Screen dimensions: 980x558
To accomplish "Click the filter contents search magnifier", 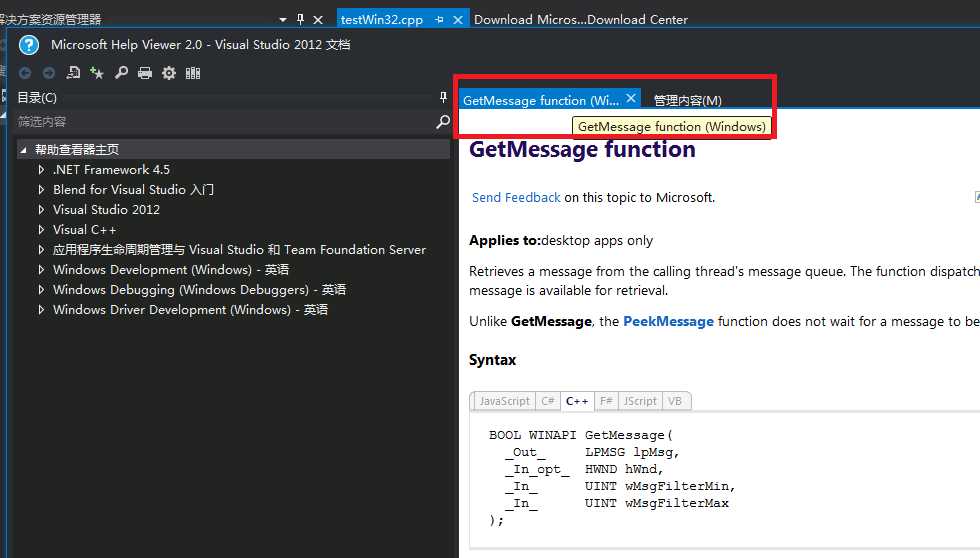I will (x=442, y=121).
